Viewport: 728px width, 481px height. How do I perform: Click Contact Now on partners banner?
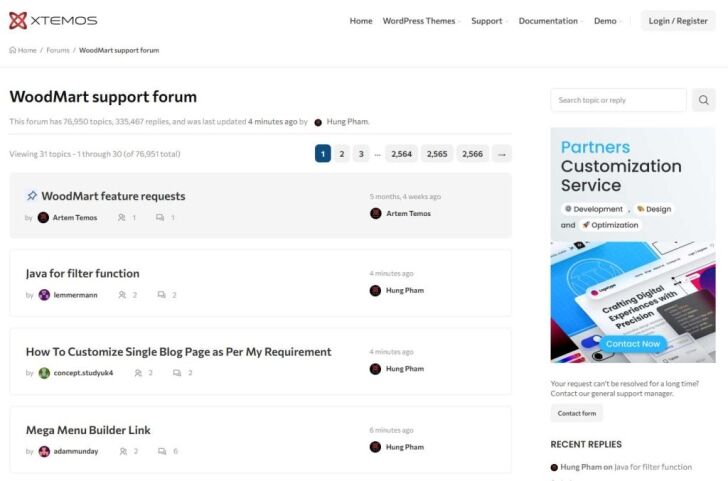pyautogui.click(x=633, y=344)
